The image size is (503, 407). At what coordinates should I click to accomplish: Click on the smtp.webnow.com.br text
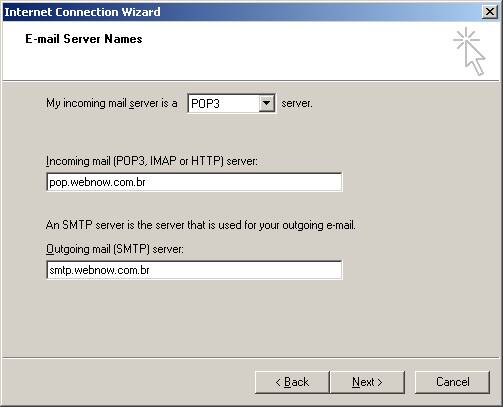click(x=99, y=270)
